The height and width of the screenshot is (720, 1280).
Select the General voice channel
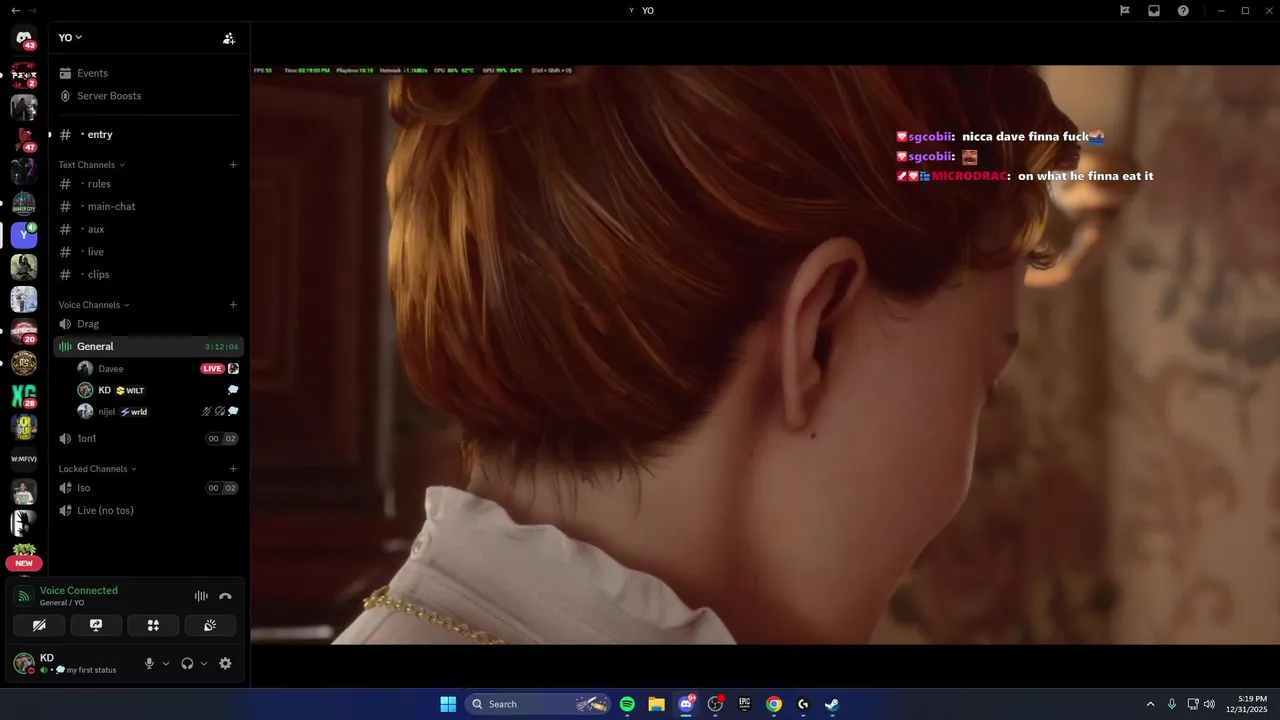(x=148, y=346)
